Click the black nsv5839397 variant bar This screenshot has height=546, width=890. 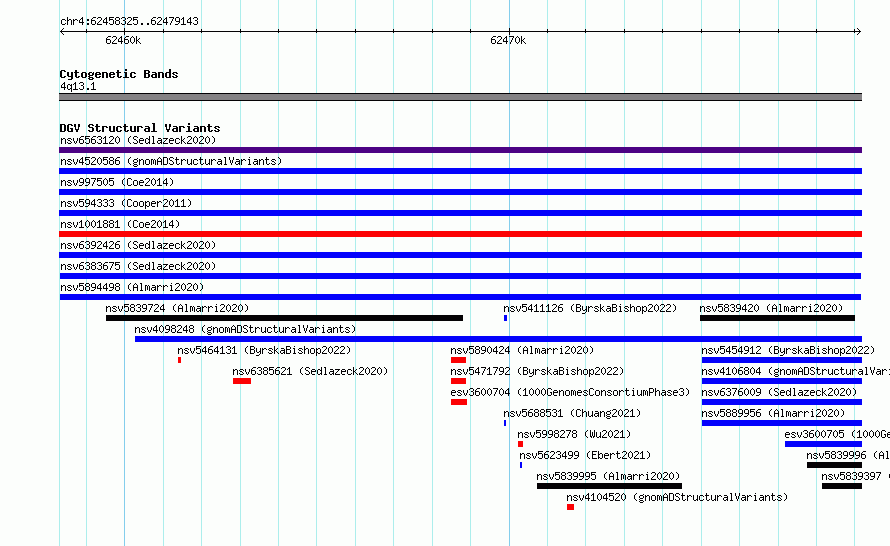[x=842, y=486]
